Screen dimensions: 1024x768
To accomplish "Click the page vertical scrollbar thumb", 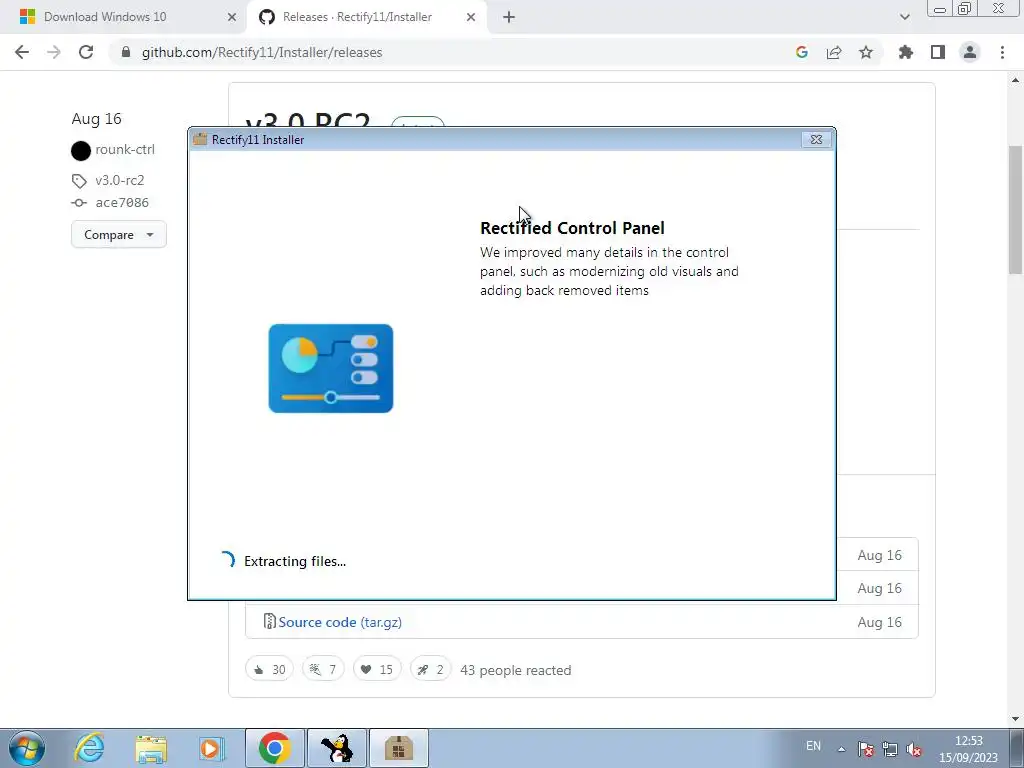I will click(x=1015, y=209).
